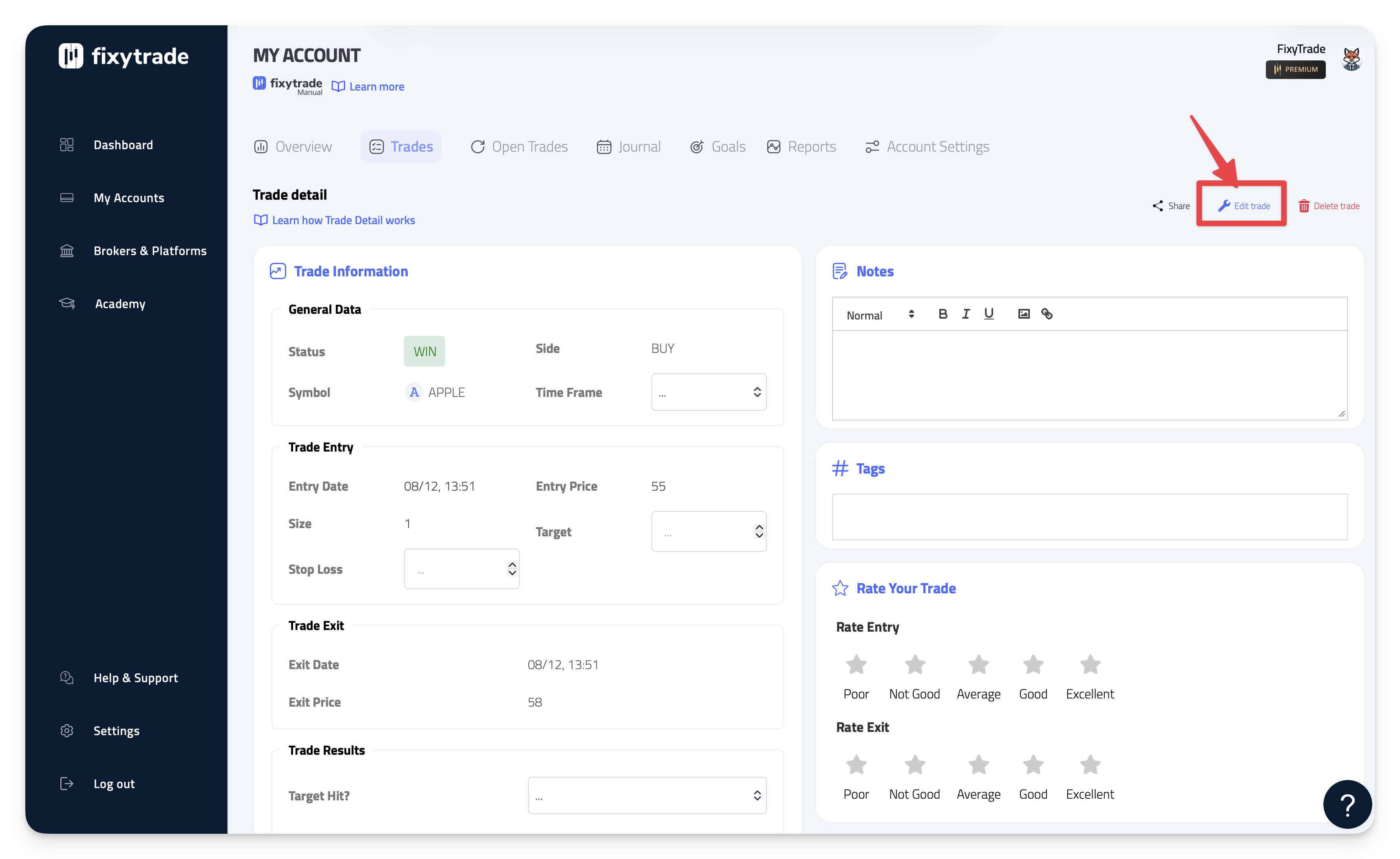
Task: Open the Normal text style dropdown
Action: [879, 315]
